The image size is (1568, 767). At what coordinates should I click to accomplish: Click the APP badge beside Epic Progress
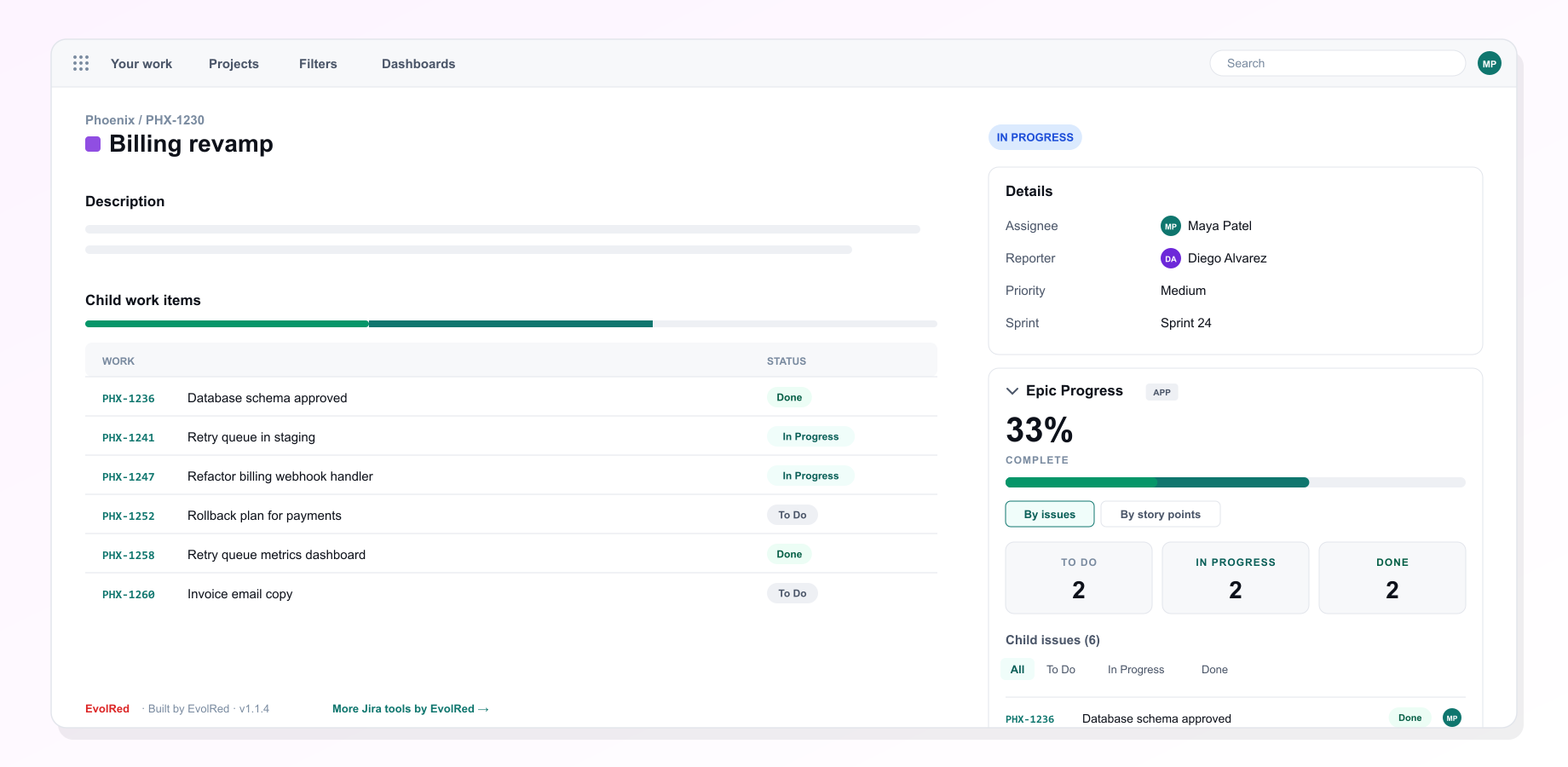tap(1162, 392)
